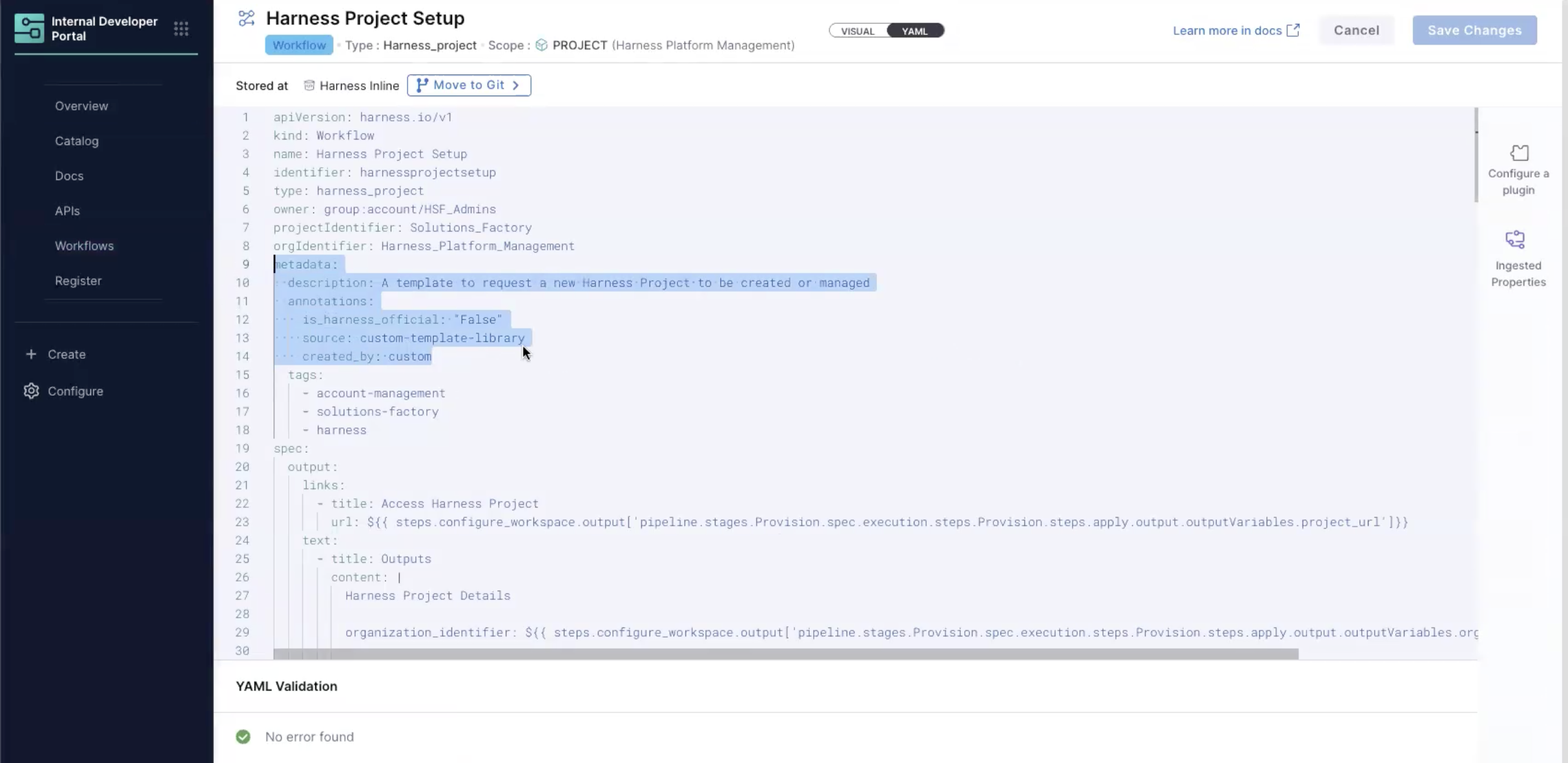
Task: Expand the Move to Git chevron
Action: [515, 85]
